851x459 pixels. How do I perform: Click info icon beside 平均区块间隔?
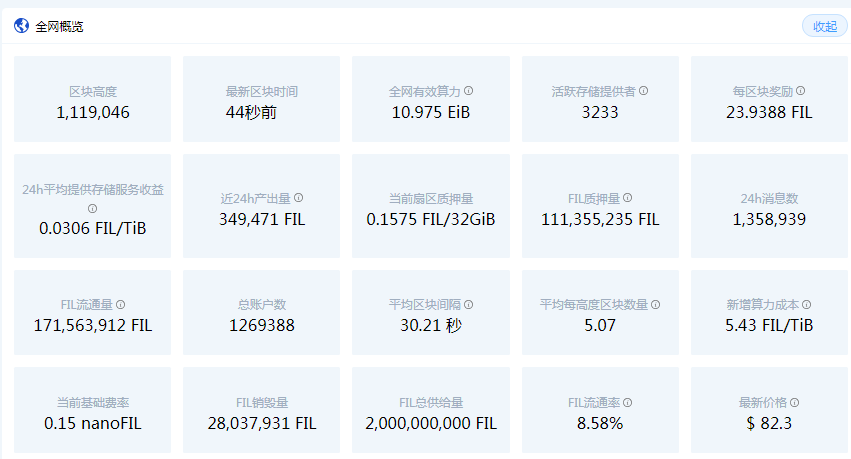pyautogui.click(x=469, y=304)
